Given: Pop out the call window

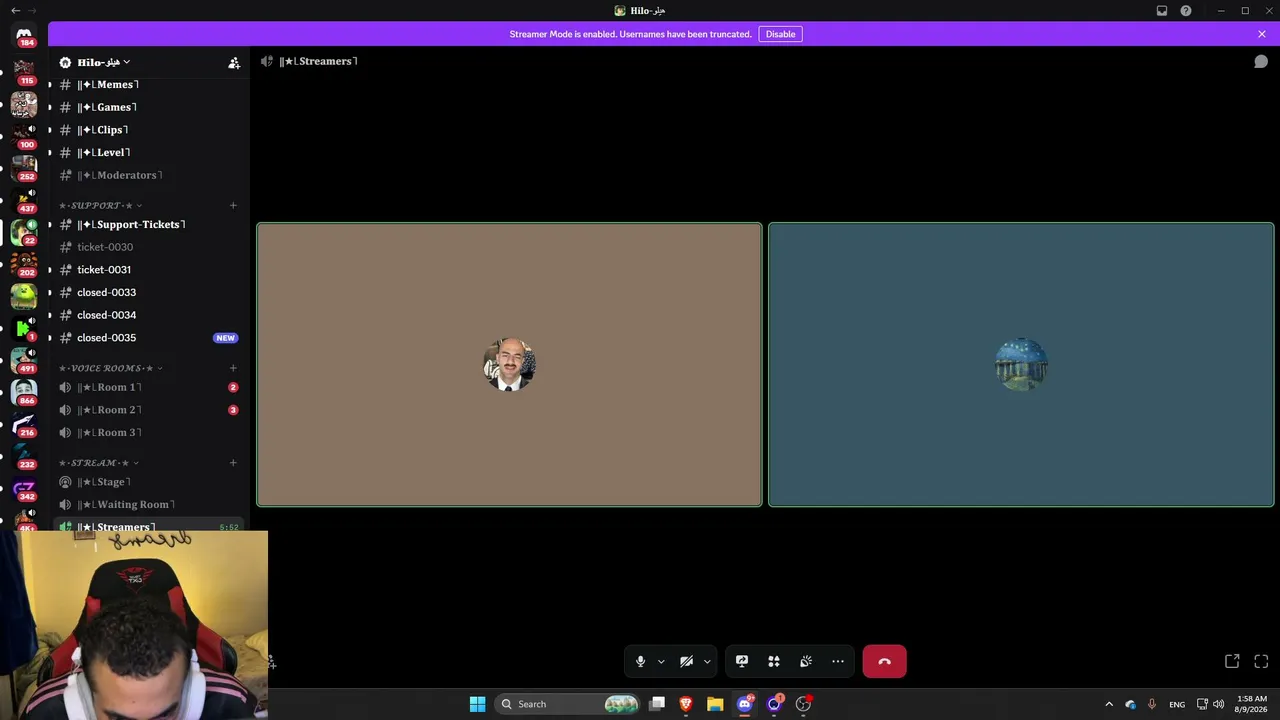Looking at the screenshot, I should [1232, 661].
